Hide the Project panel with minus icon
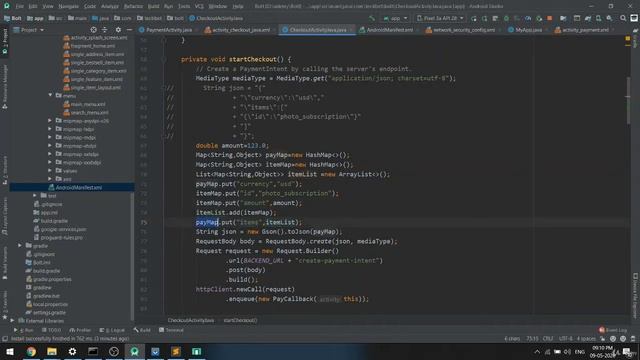Screen dimensions: 640x360 click(x=129, y=30)
